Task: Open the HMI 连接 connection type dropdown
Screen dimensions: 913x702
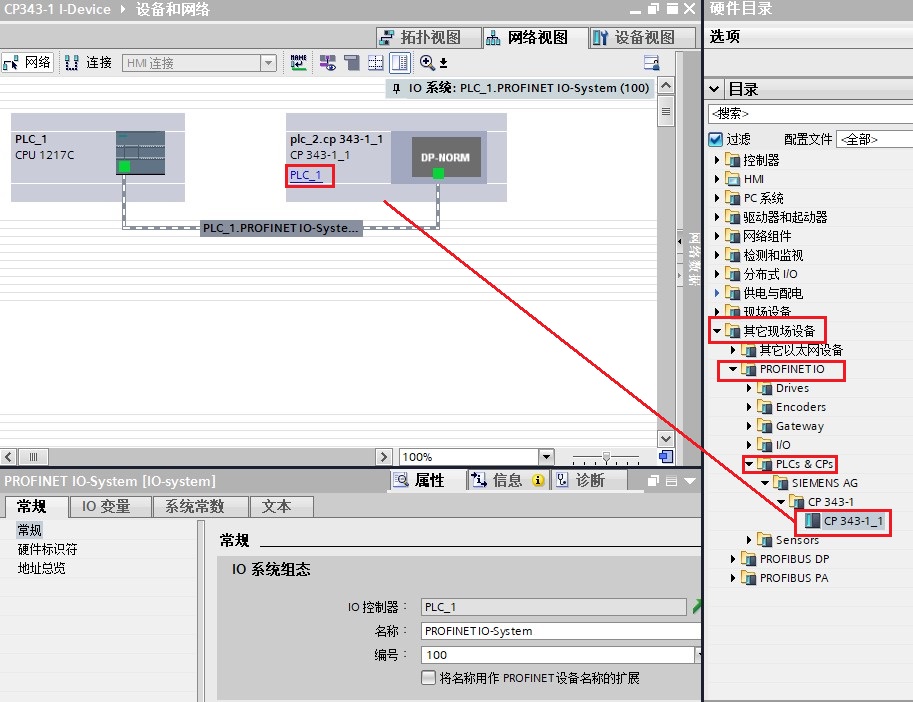Action: [x=268, y=63]
